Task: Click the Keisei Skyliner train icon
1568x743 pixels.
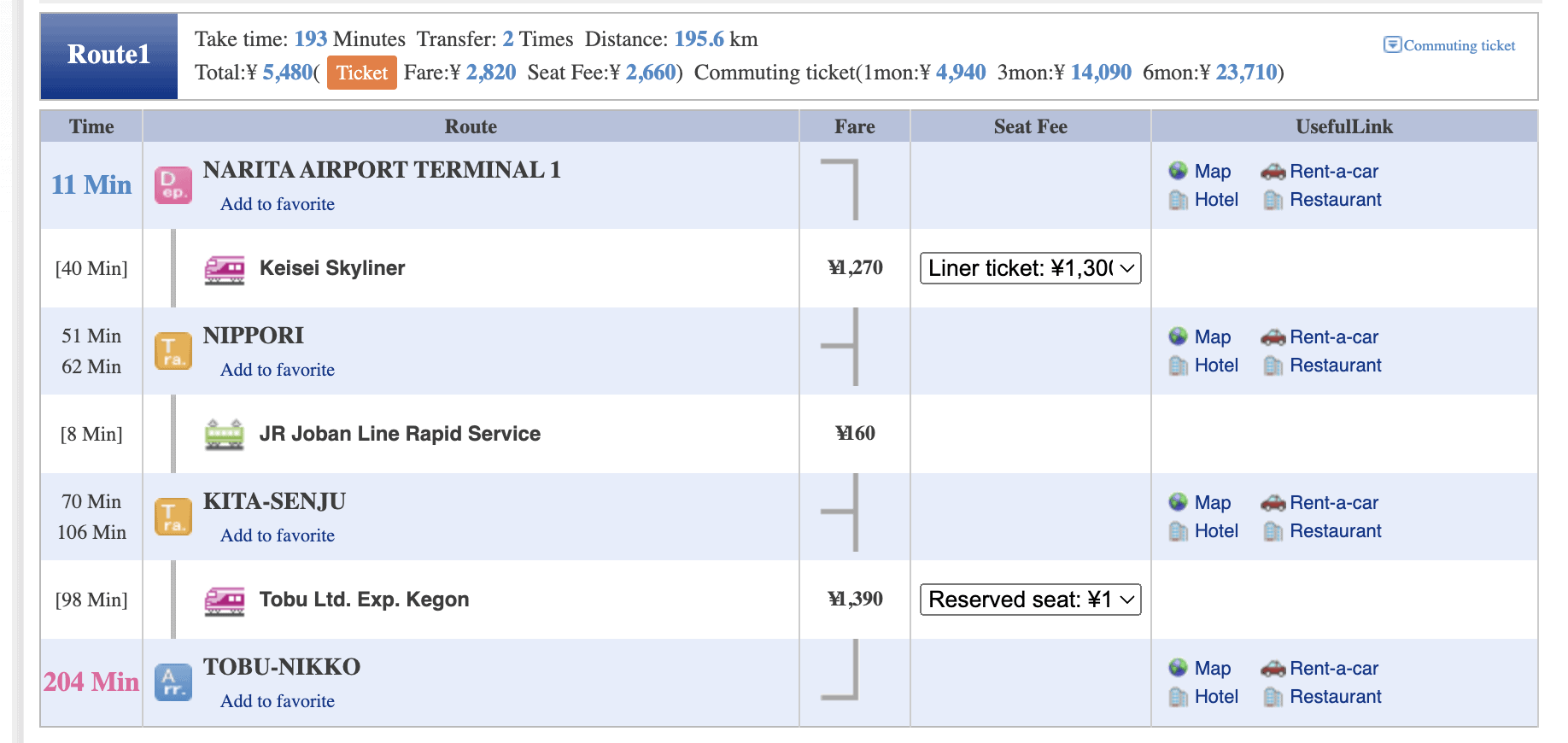Action: pyautogui.click(x=225, y=269)
